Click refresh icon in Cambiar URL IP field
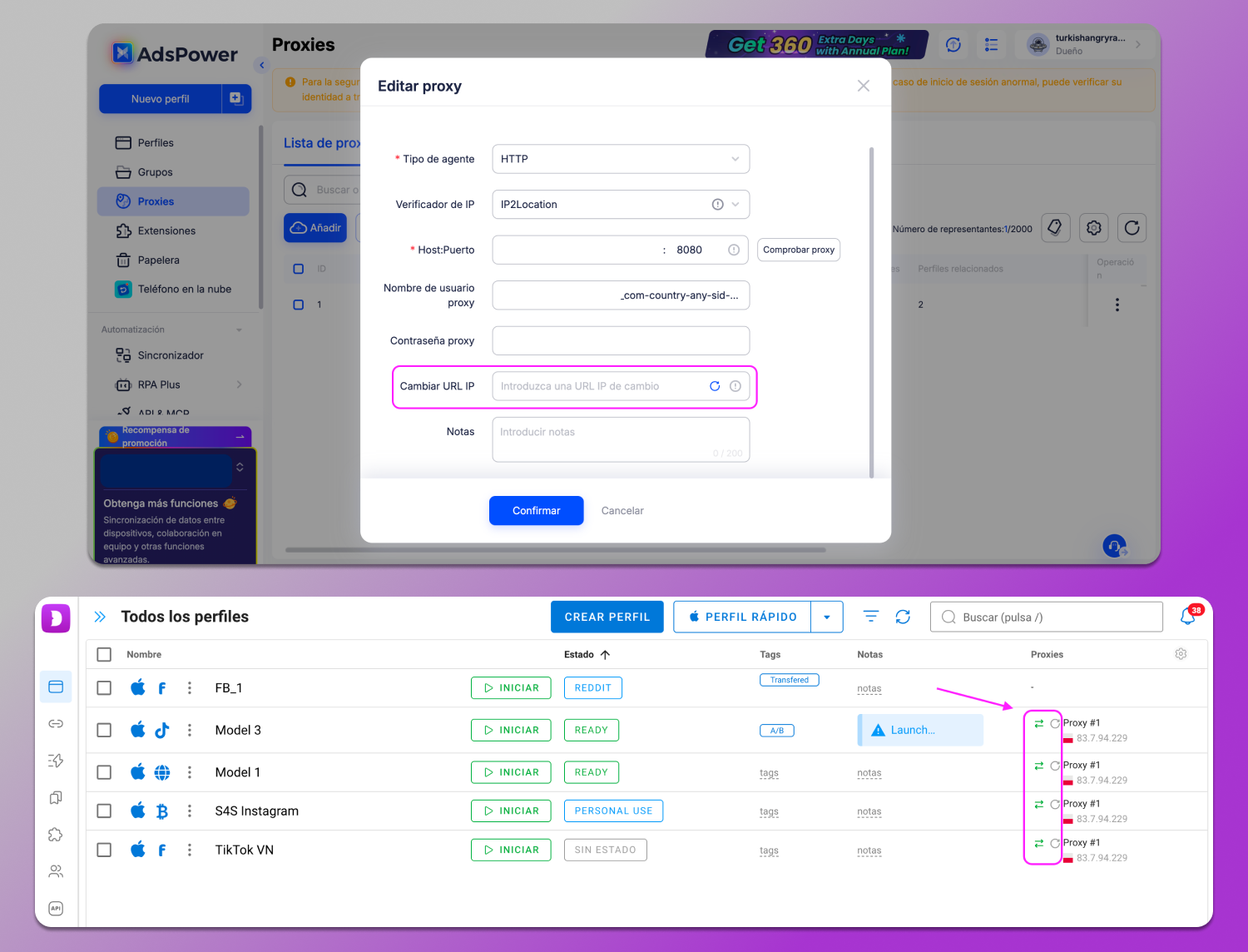1248x952 pixels. point(714,386)
